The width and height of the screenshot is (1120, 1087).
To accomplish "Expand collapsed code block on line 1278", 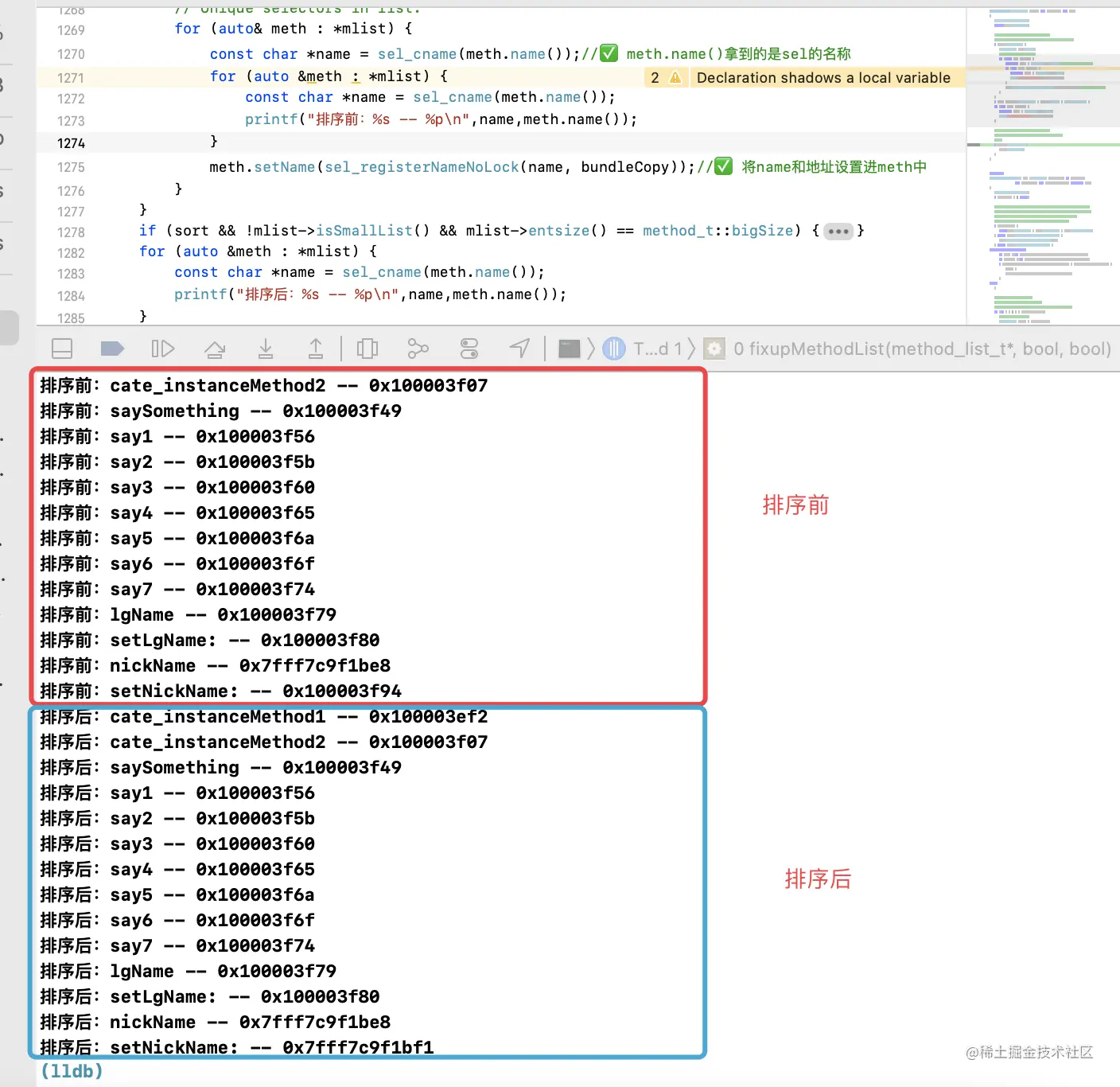I will 838,231.
